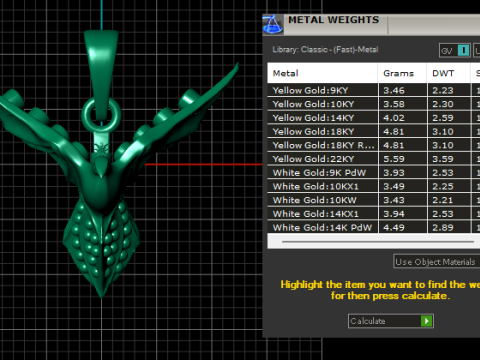Screen dimensions: 480x360
Task: Click the 2.30 DWT cell
Action: coord(448,104)
